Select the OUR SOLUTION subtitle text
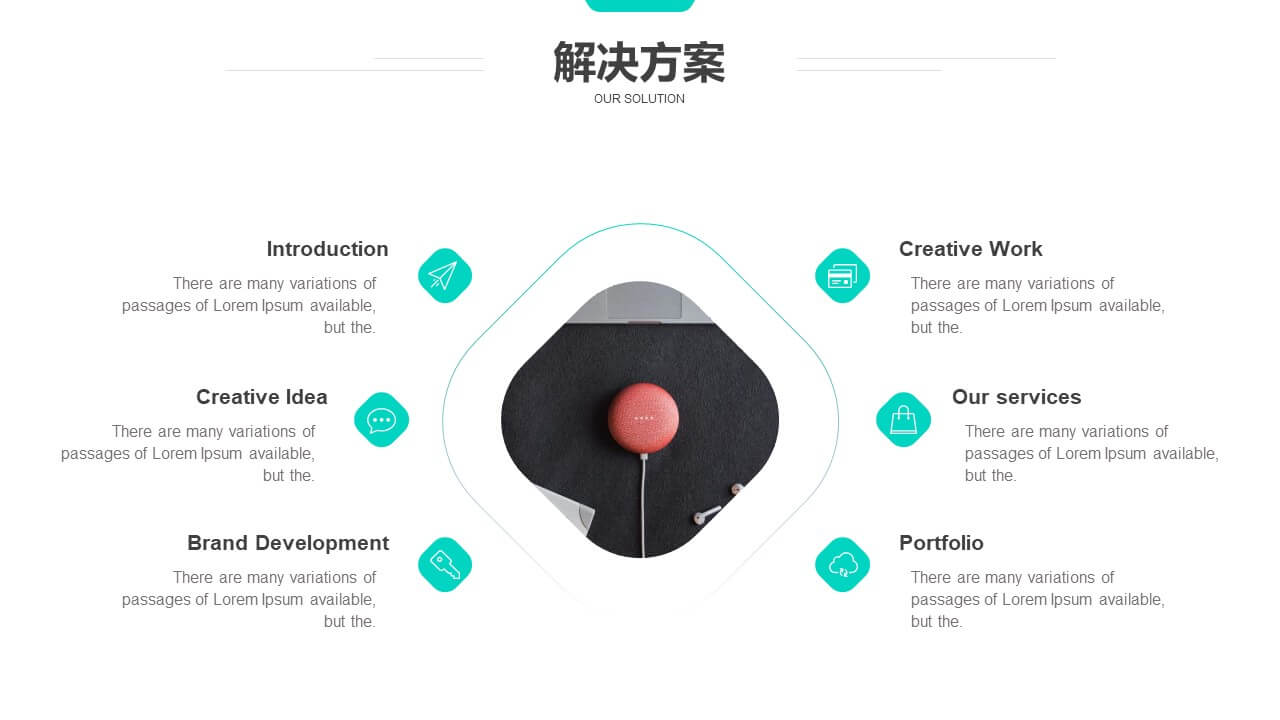The height and width of the screenshot is (720, 1280). tap(640, 99)
